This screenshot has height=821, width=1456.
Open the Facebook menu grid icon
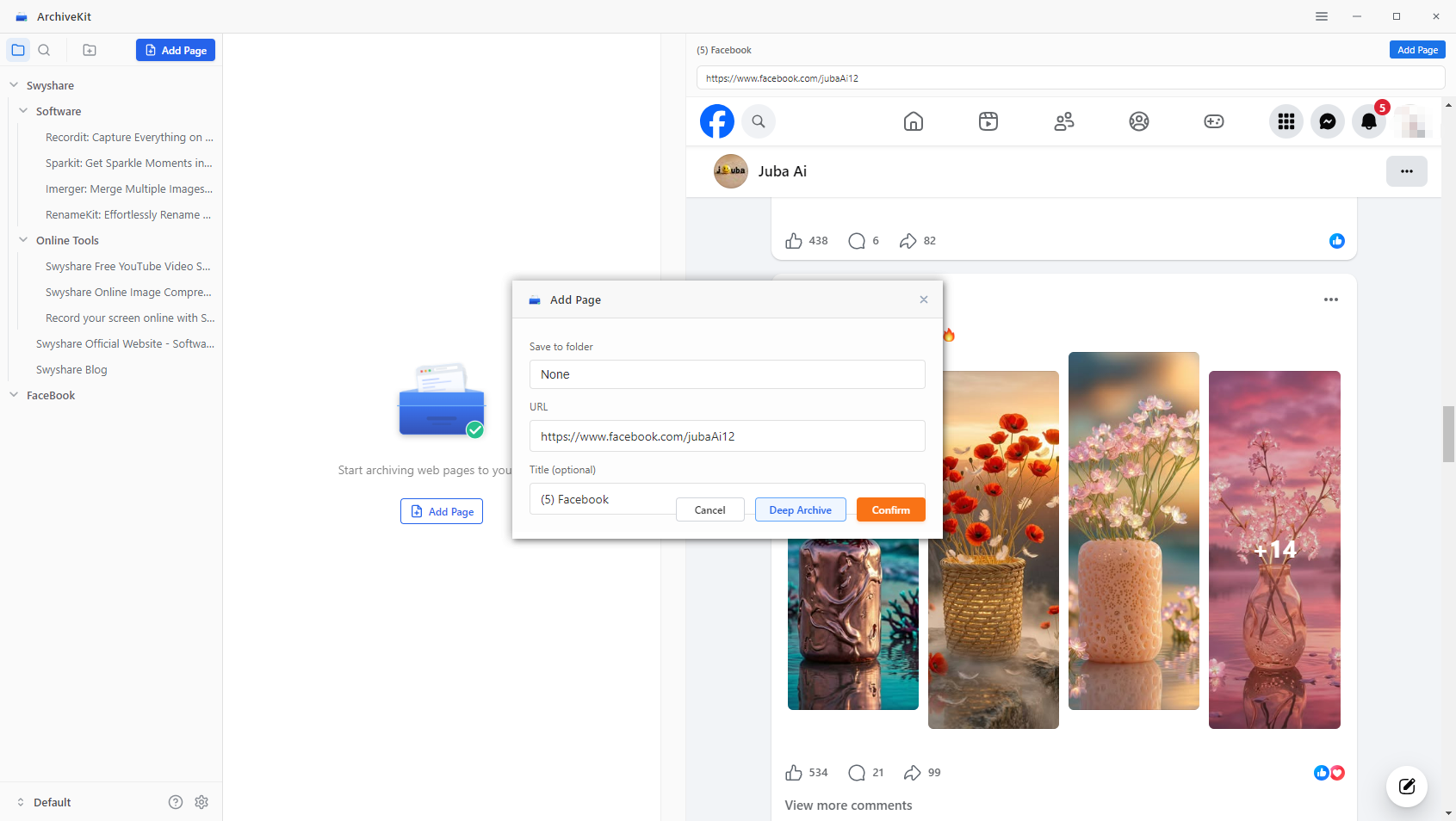click(1286, 121)
